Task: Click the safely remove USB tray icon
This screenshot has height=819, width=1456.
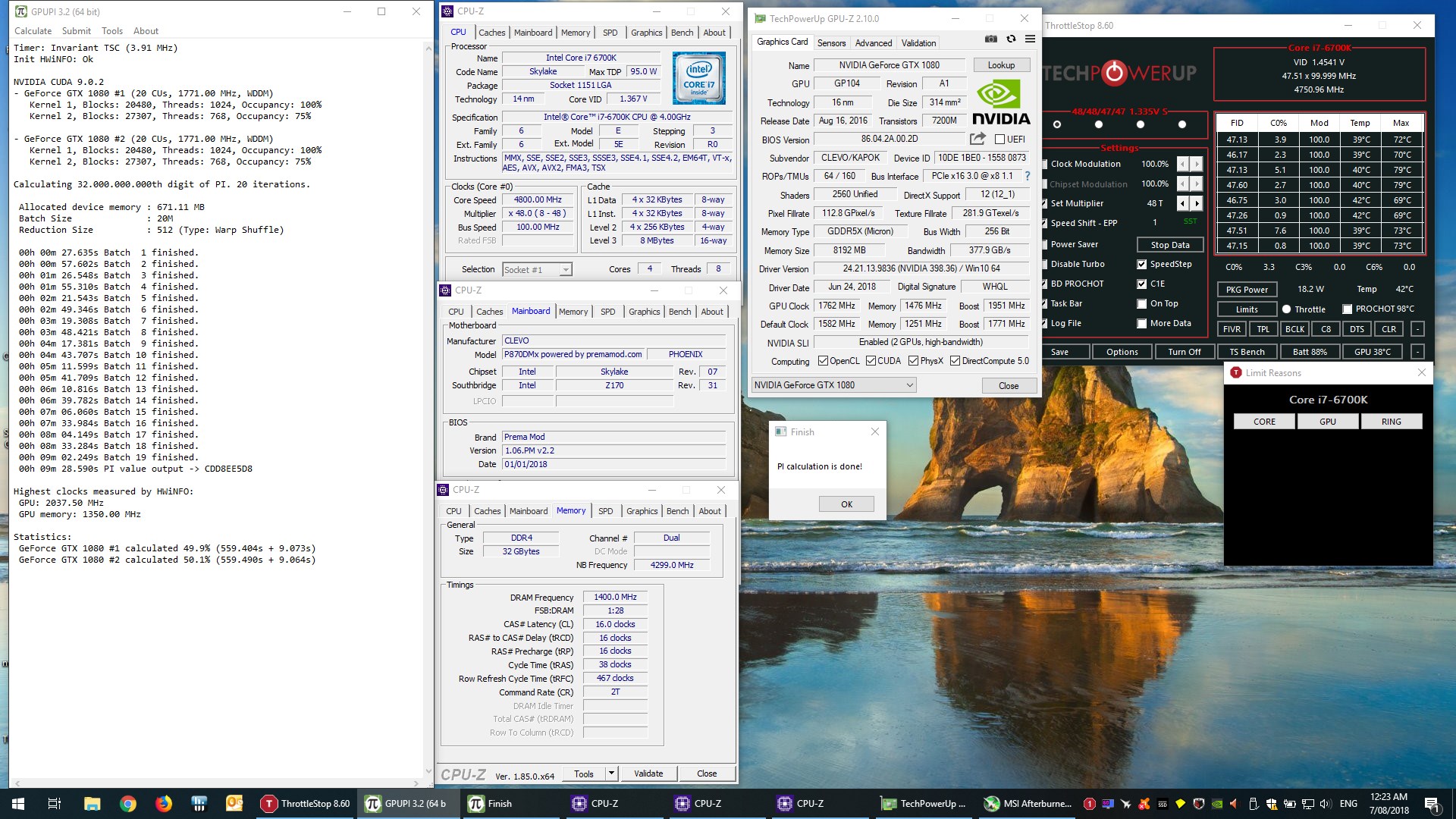Action: click(1253, 804)
